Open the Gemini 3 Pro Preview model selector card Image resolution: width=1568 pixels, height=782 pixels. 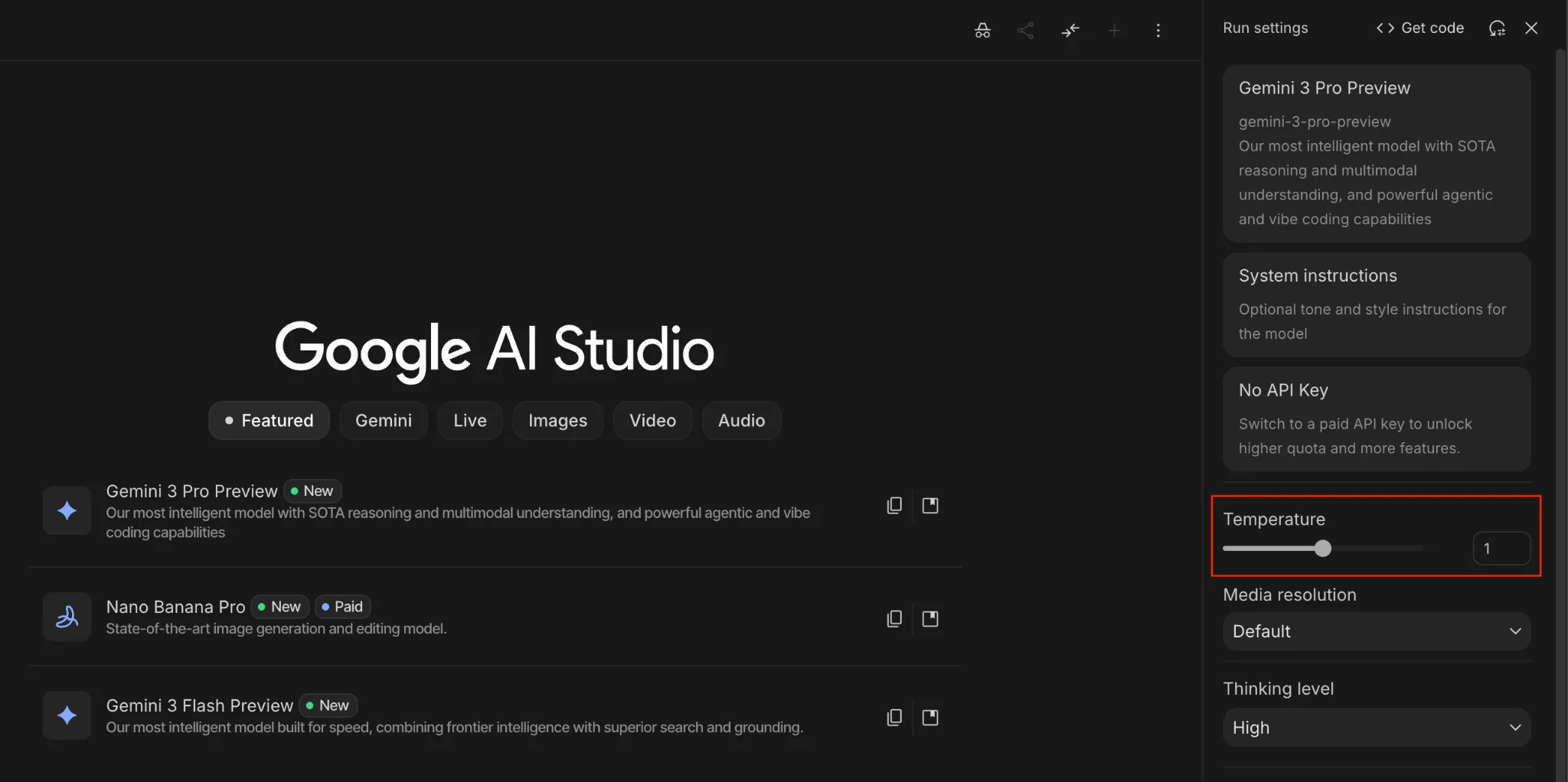pyautogui.click(x=1376, y=153)
